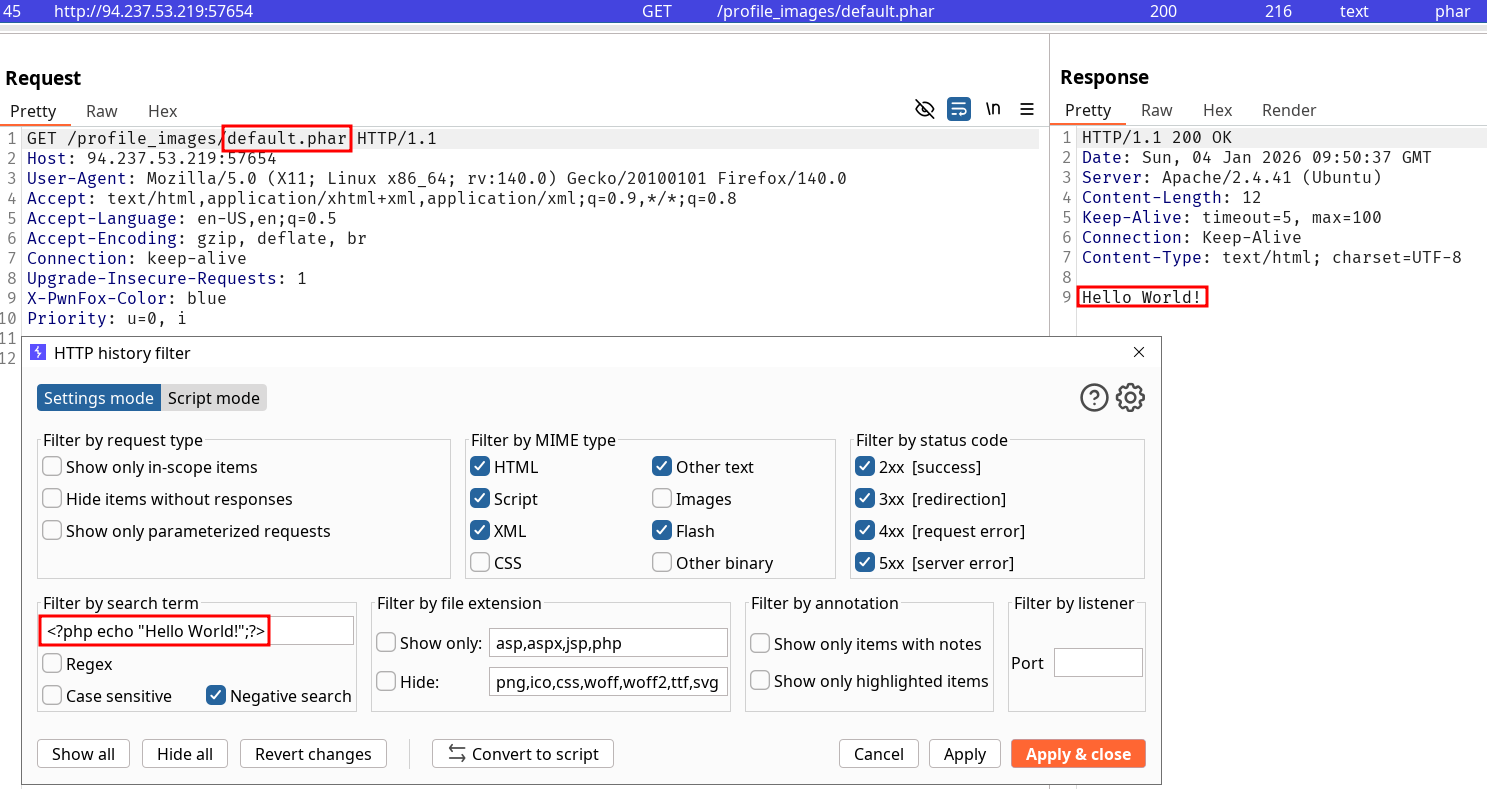Image resolution: width=1487 pixels, height=789 pixels.
Task: Enable the Images MIME type checkbox
Action: (662, 499)
